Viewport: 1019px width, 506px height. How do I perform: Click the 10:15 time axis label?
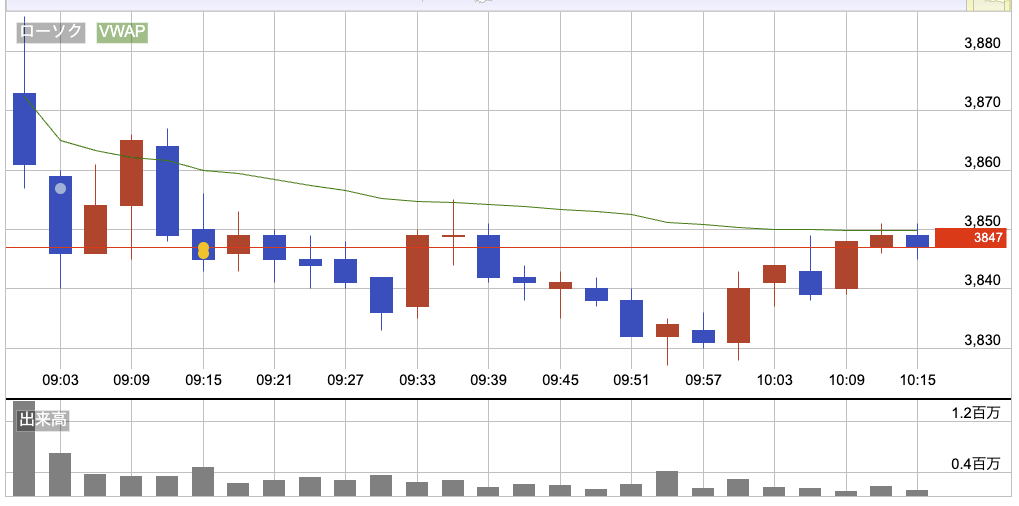click(x=917, y=380)
